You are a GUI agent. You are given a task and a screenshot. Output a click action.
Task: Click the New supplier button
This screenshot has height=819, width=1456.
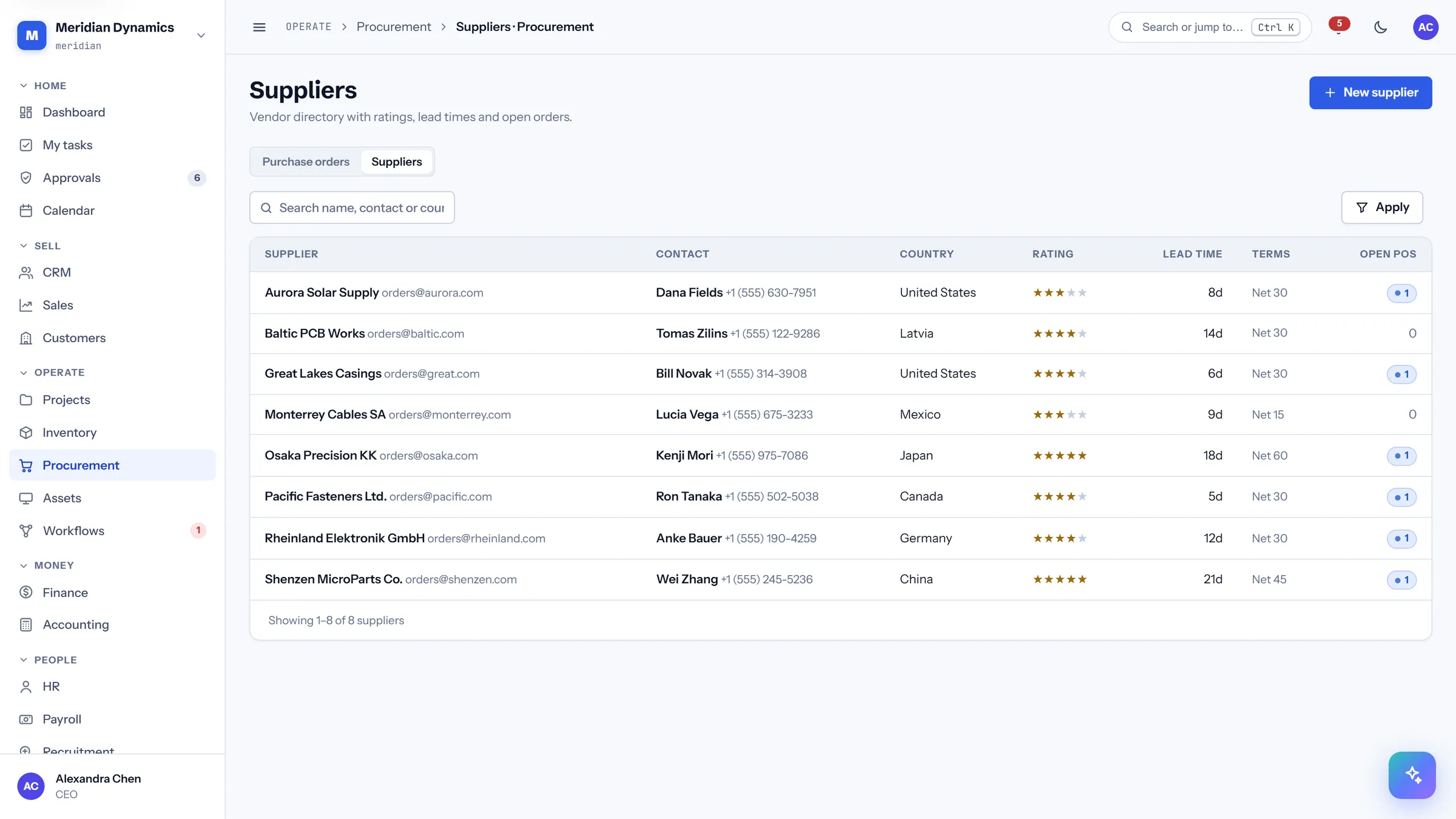[x=1370, y=93]
